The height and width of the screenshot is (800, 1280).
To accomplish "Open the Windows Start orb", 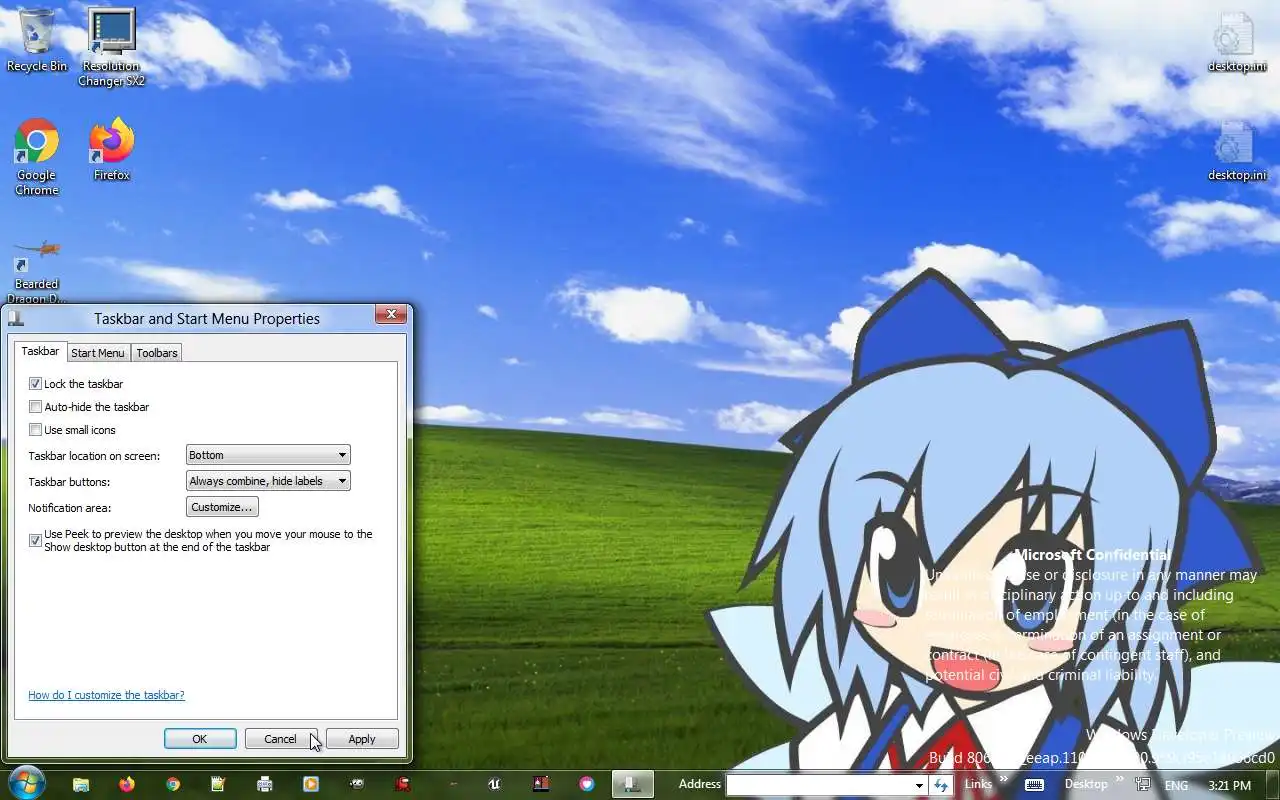I will (25, 783).
